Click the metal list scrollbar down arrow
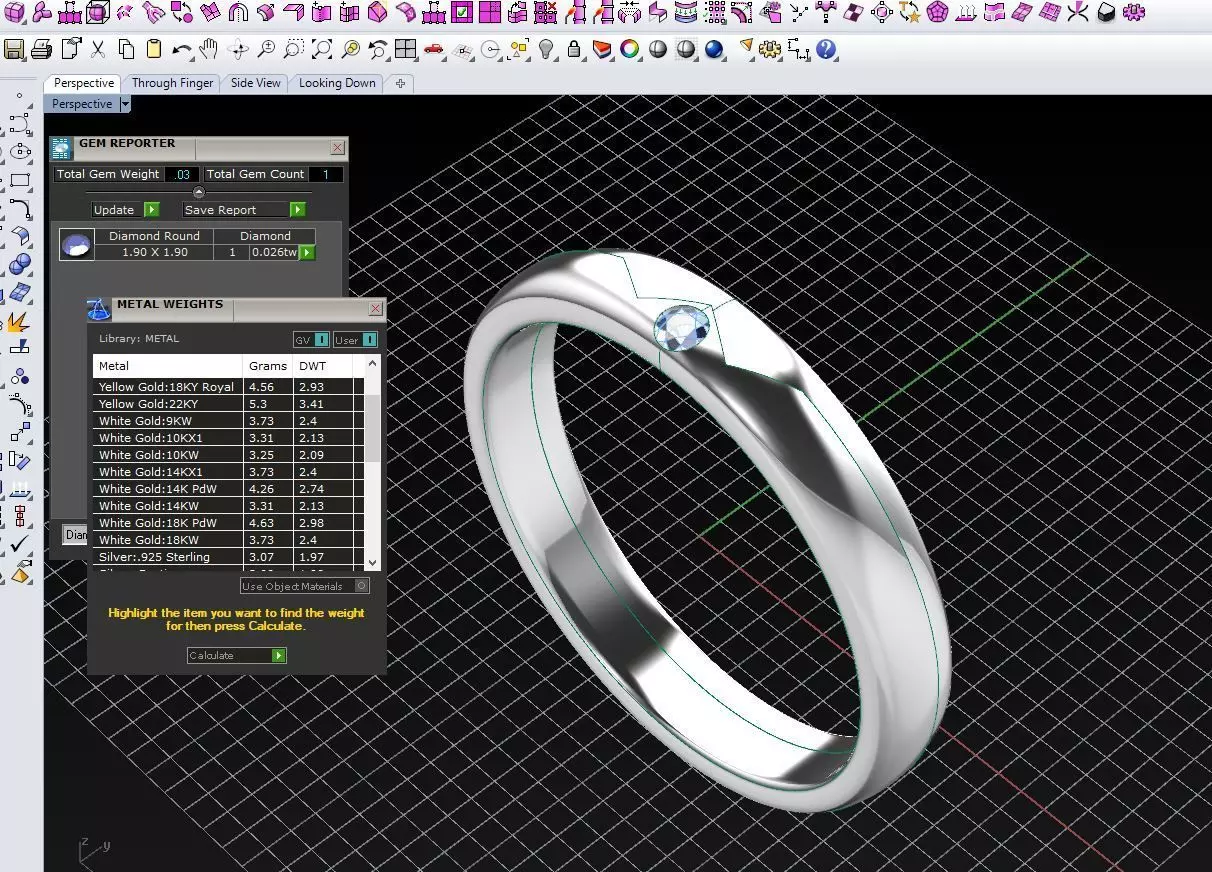 pos(373,563)
